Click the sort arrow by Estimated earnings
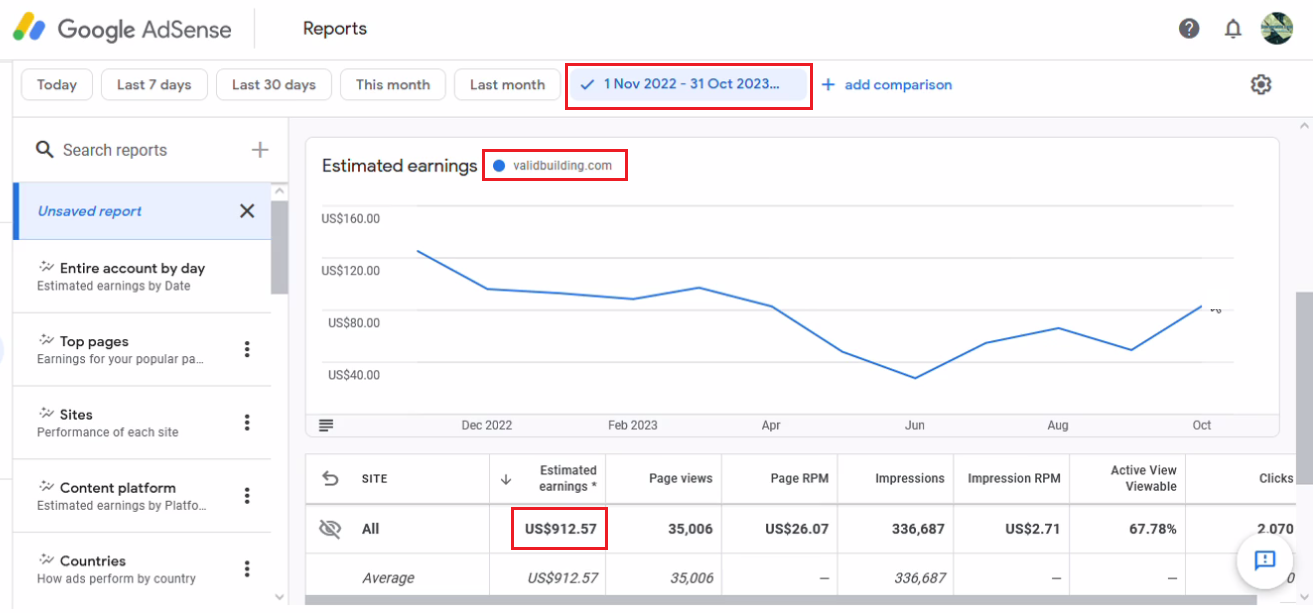 506,479
